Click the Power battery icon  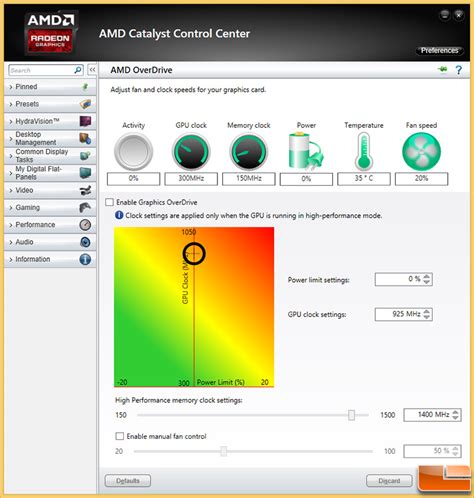pos(305,151)
